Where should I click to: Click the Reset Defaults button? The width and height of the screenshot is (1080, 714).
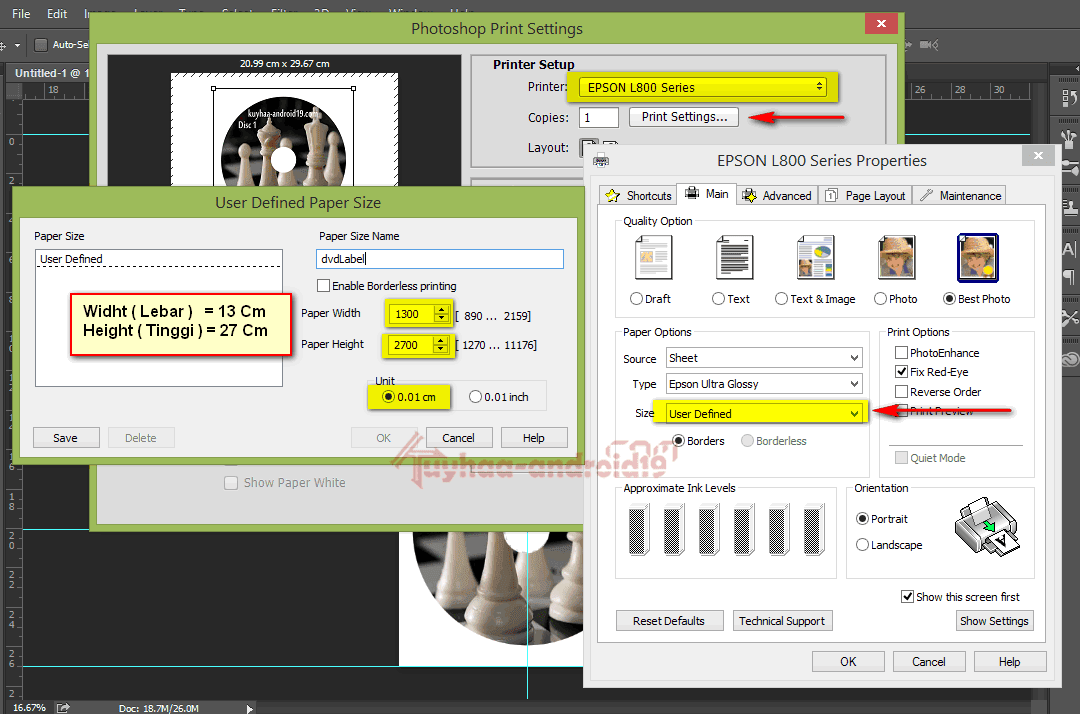click(669, 620)
